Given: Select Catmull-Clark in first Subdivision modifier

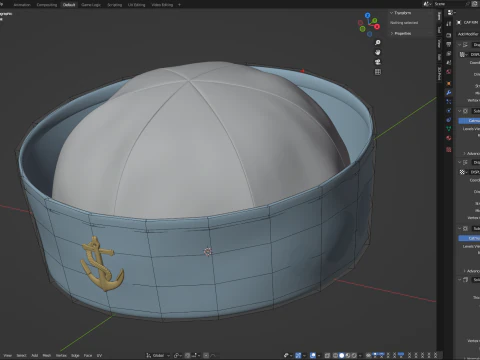Looking at the screenshot, I should coord(469,120).
